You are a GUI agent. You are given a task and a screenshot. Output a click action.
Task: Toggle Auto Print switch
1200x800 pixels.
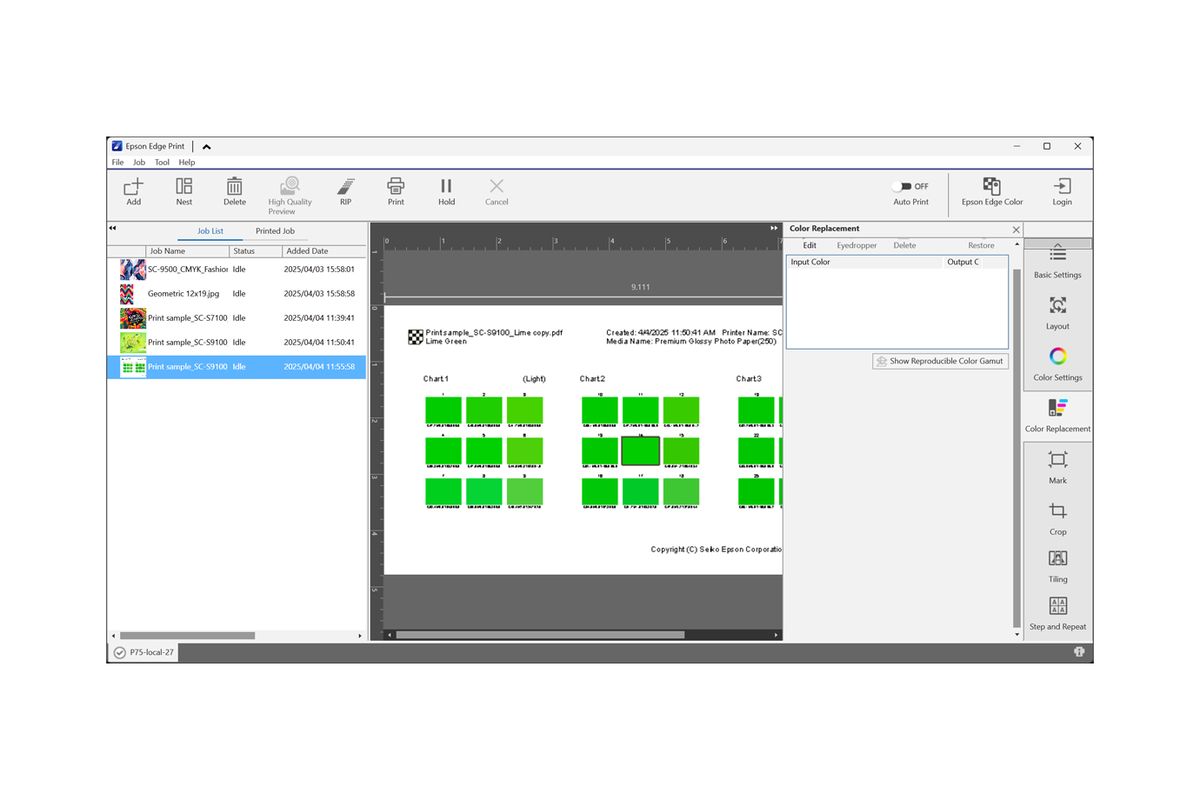[904, 186]
